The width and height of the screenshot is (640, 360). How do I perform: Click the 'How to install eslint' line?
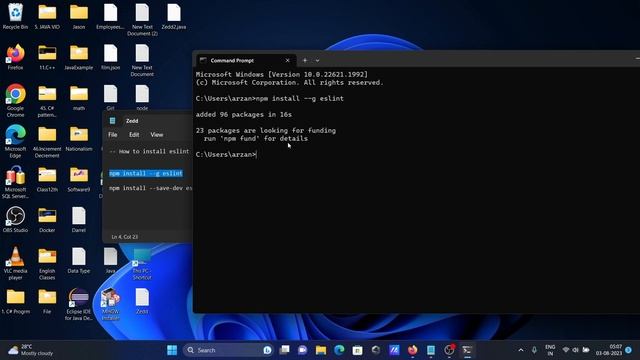tap(149, 151)
